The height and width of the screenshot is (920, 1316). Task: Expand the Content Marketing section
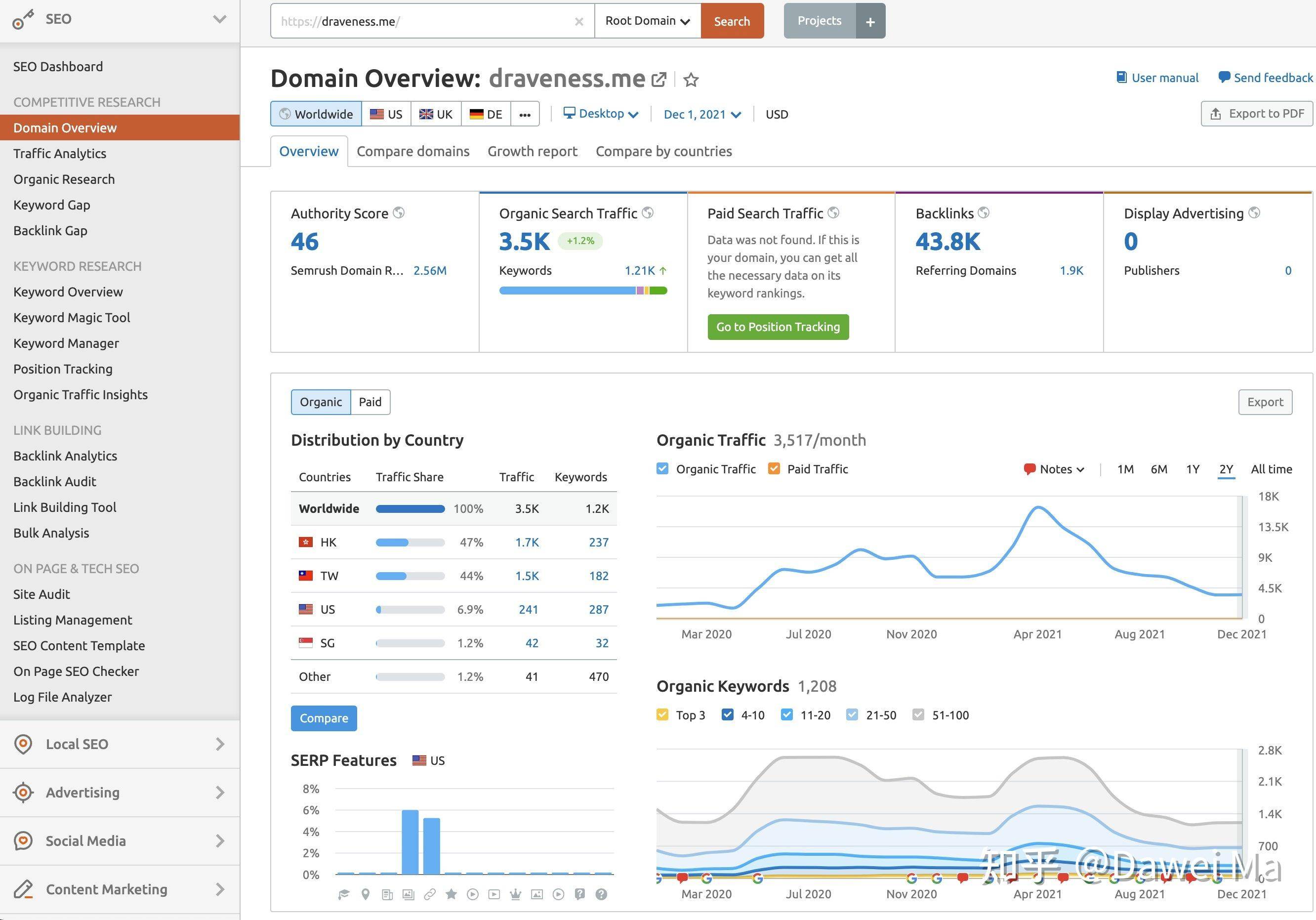[219, 889]
